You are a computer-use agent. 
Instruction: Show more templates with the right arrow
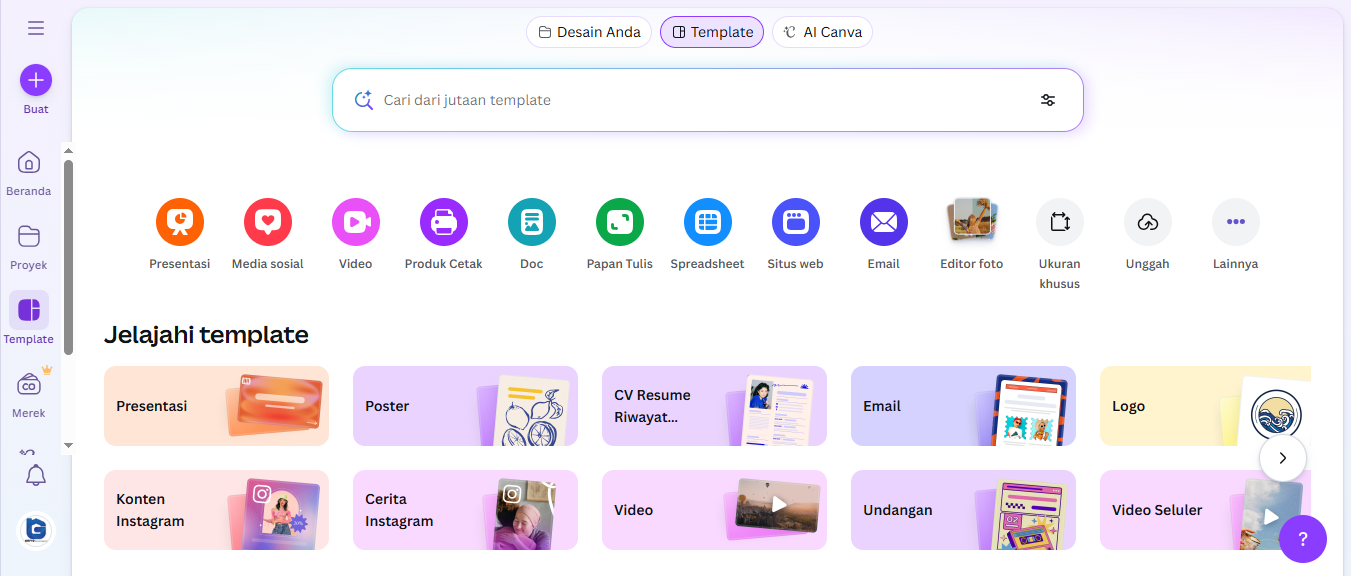click(x=1282, y=458)
